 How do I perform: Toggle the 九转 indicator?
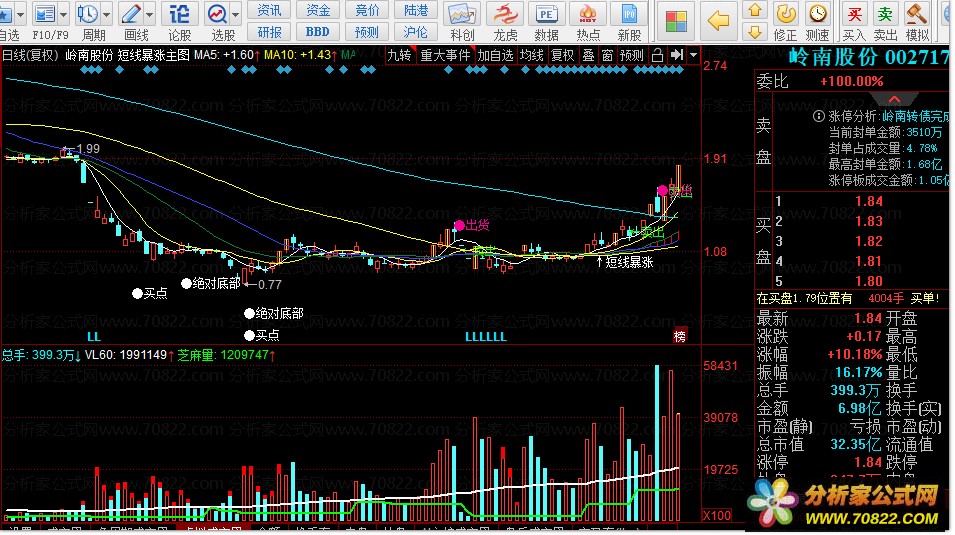pyautogui.click(x=400, y=55)
